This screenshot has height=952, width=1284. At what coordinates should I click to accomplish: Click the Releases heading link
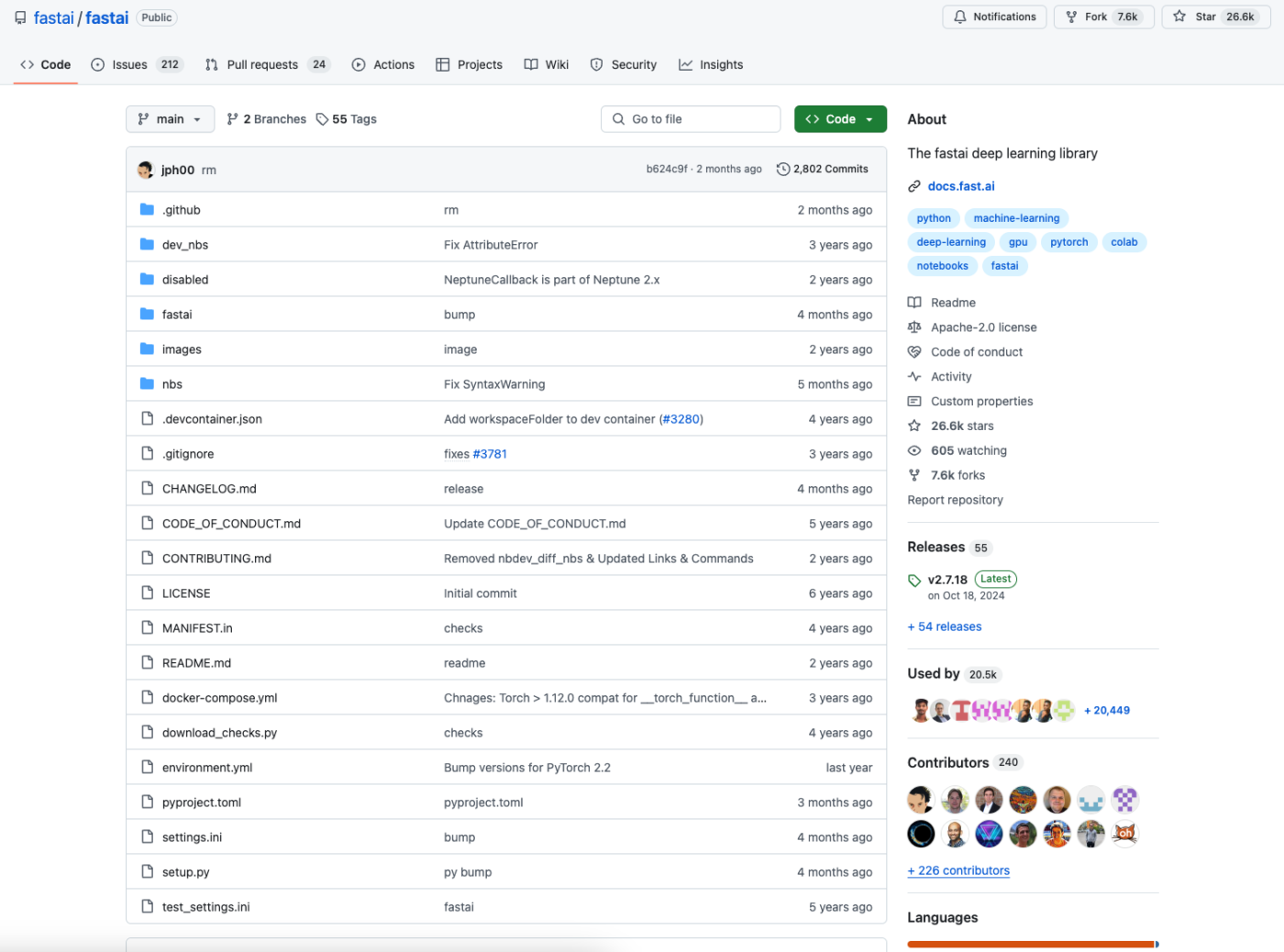935,548
